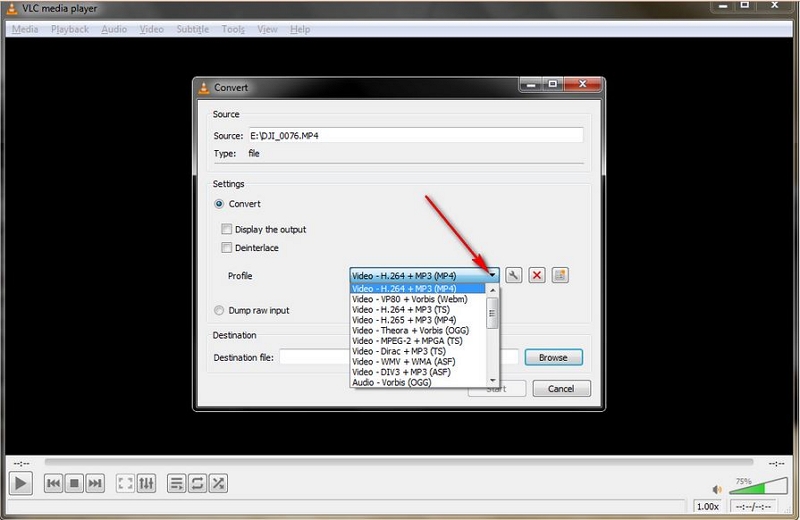Click the Play button in VLC
This screenshot has width=800, height=520.
tap(21, 483)
